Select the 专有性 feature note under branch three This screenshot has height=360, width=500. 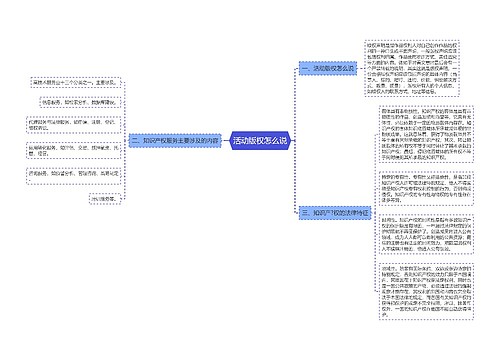pos(426,188)
